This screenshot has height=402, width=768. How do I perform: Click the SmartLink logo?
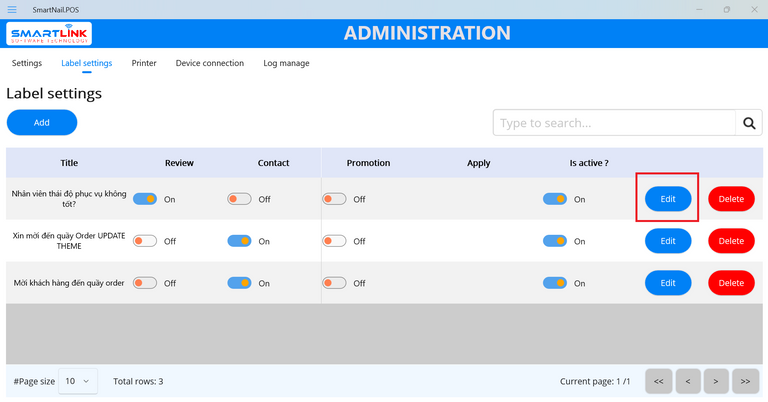point(49,35)
